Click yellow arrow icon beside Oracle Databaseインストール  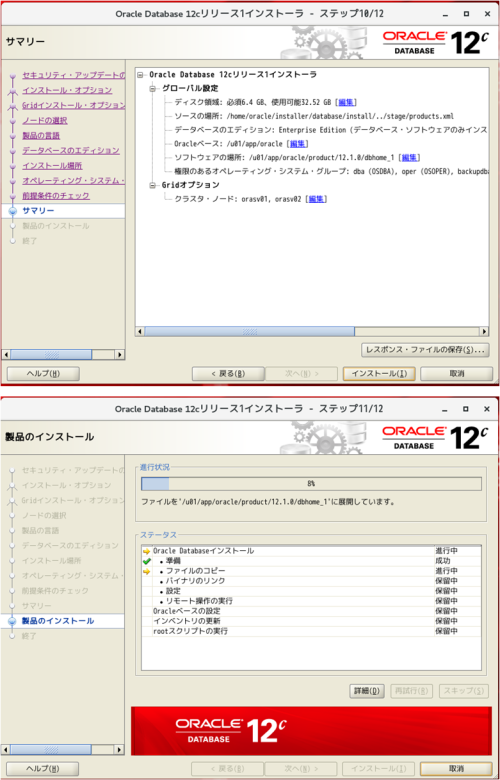(x=146, y=551)
